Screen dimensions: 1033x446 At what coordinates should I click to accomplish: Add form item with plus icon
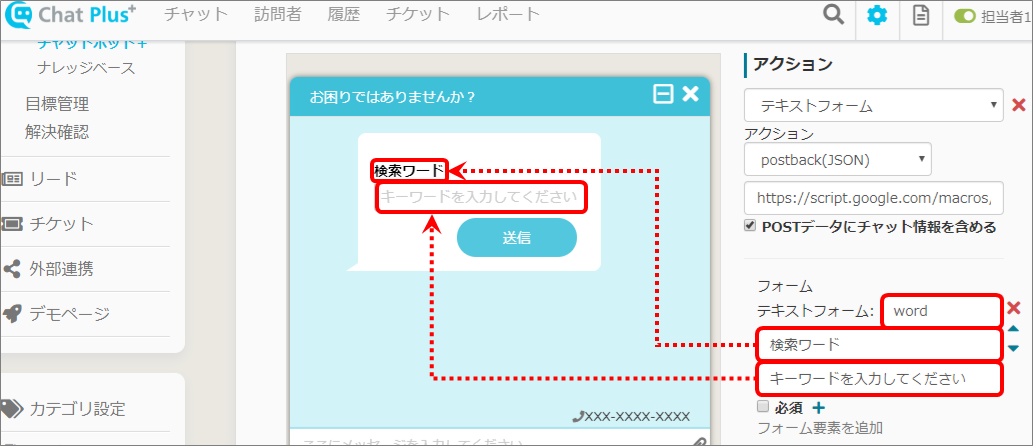click(x=818, y=407)
